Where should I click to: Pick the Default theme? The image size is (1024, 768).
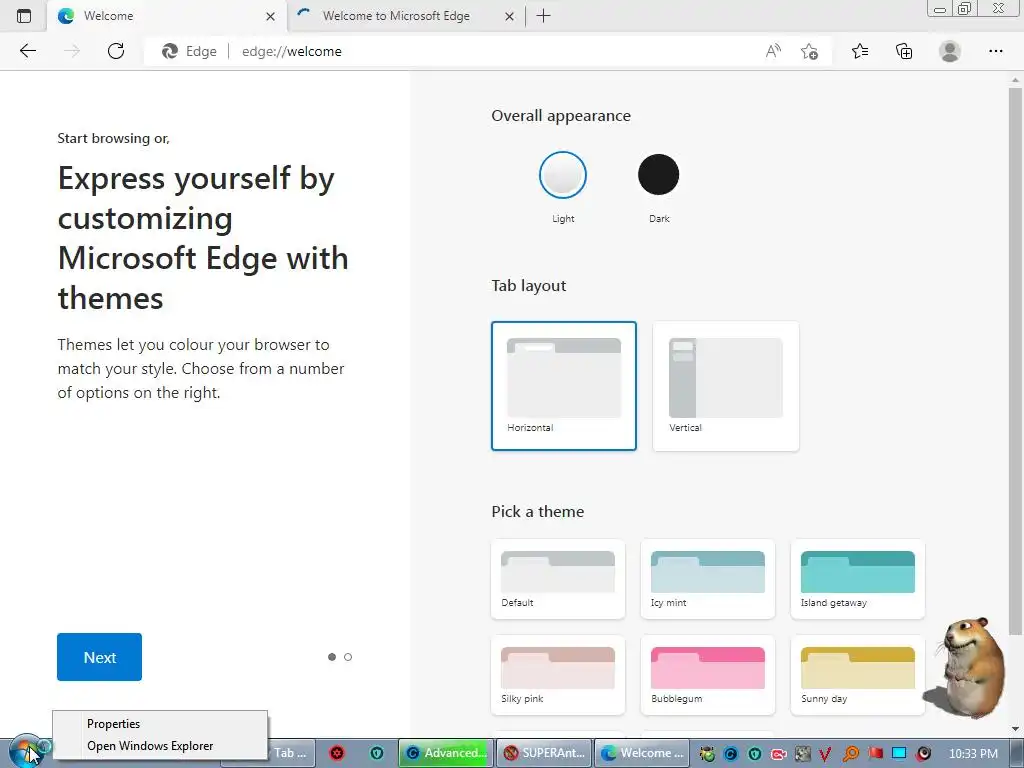pyautogui.click(x=558, y=579)
